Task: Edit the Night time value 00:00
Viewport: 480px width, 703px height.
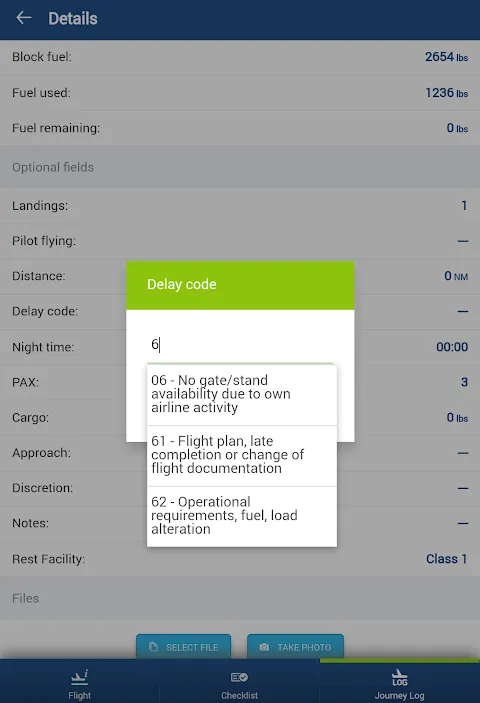Action: pyautogui.click(x=452, y=347)
